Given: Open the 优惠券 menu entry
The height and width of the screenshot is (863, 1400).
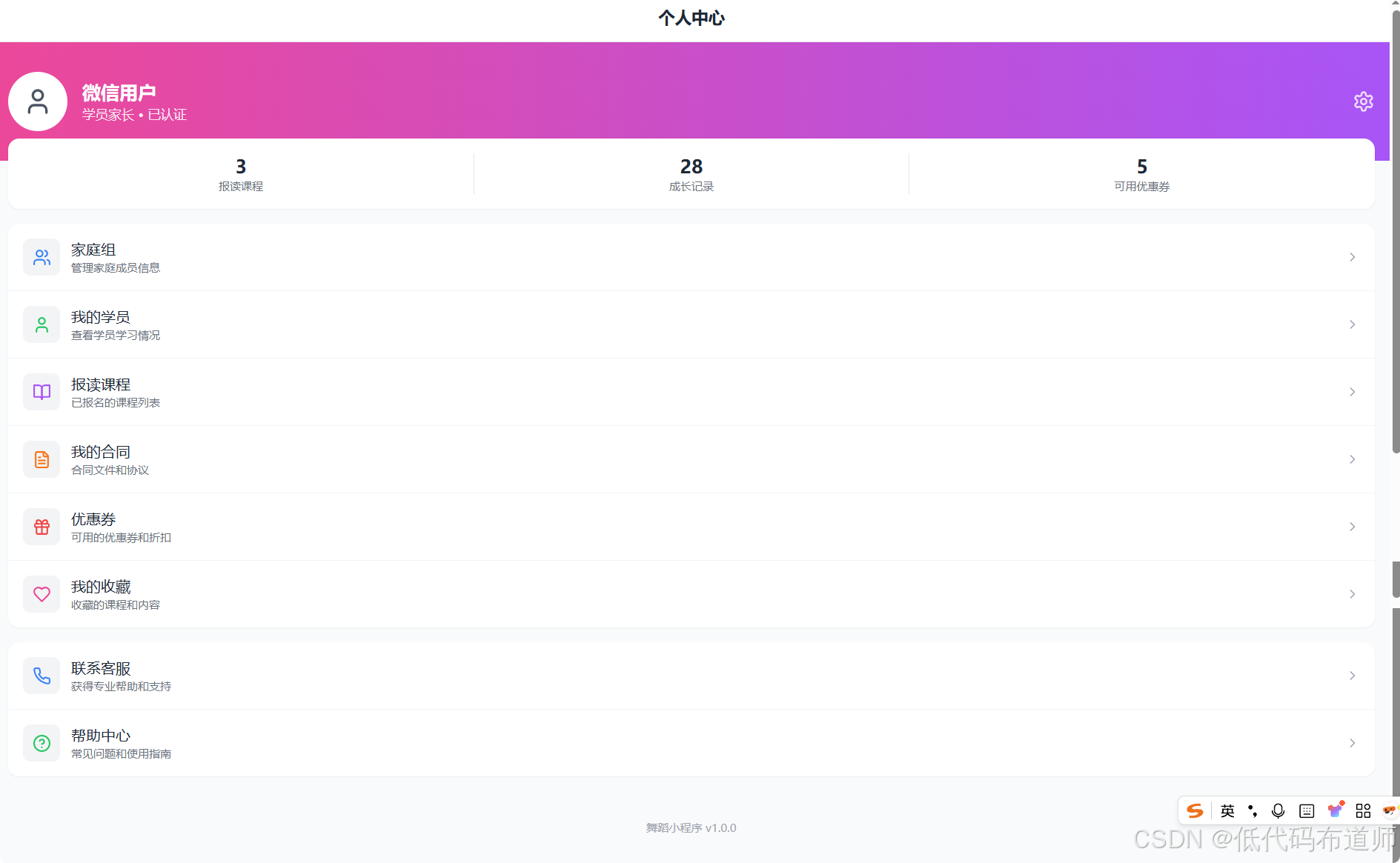Looking at the screenshot, I should click(x=691, y=527).
